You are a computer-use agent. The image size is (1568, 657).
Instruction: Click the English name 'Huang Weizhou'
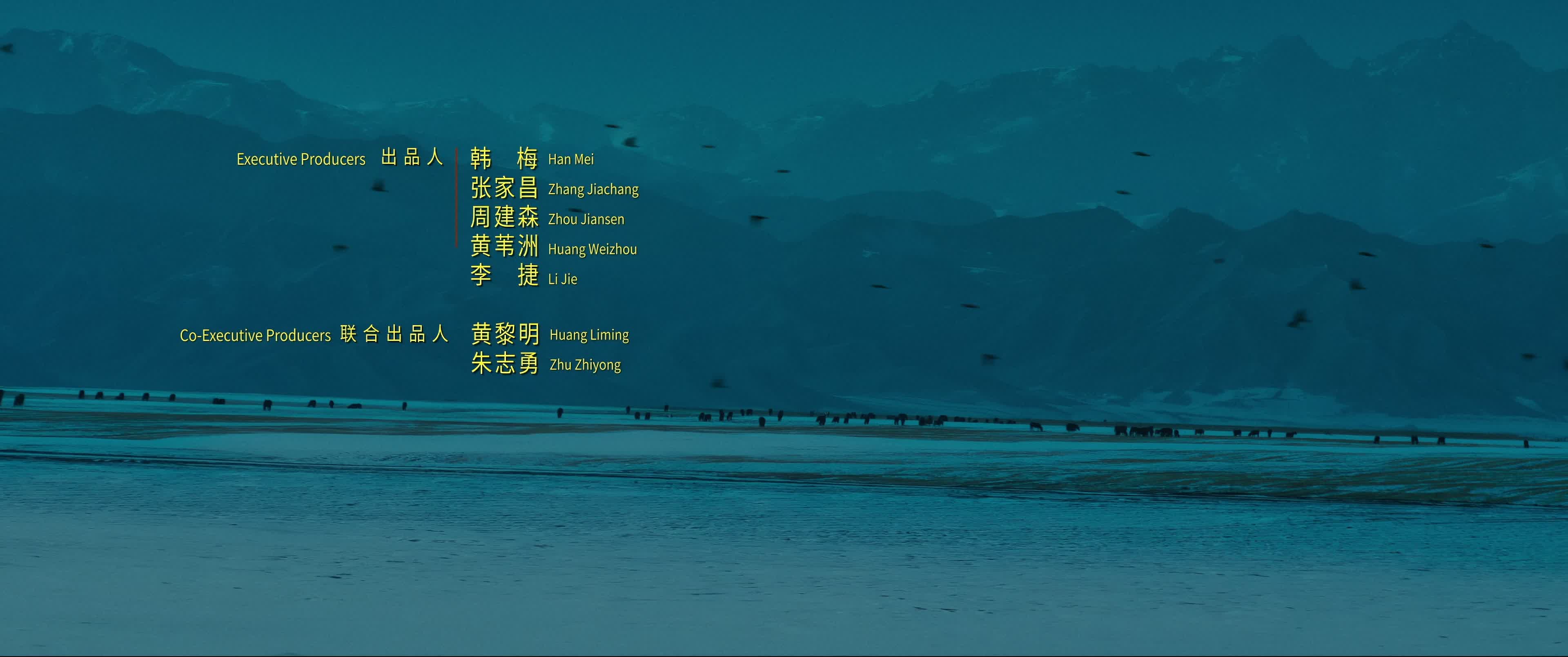point(592,250)
